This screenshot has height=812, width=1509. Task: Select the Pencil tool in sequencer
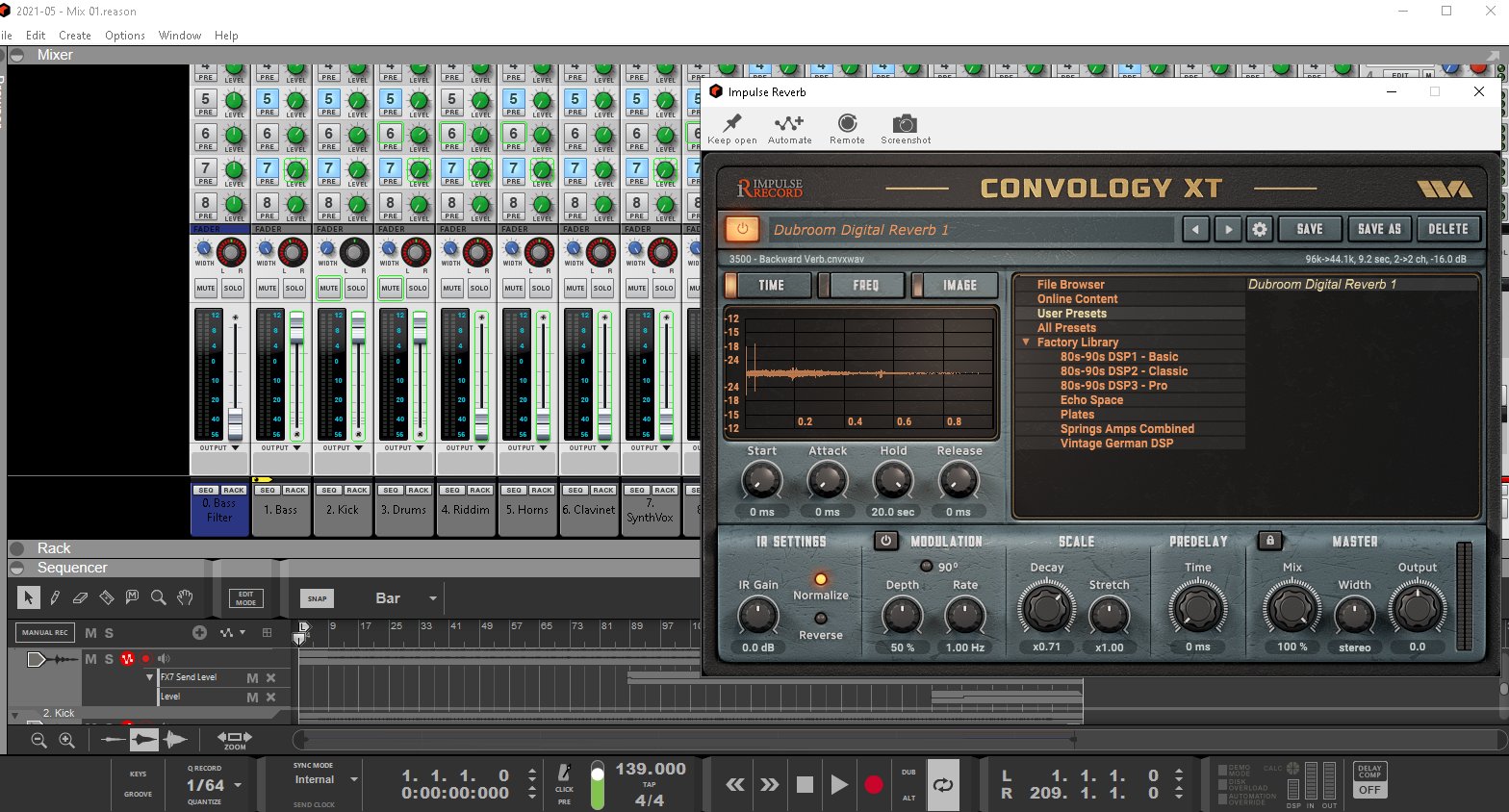tap(55, 597)
